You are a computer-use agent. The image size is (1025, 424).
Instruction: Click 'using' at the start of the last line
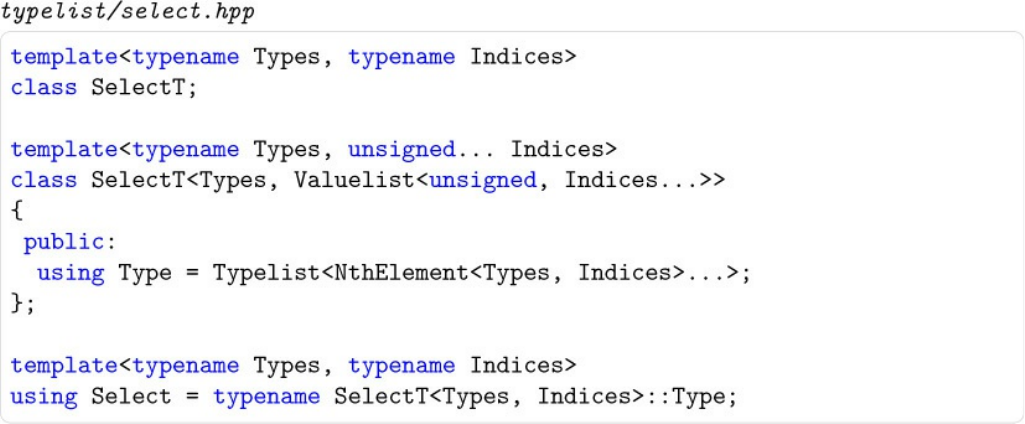coord(43,396)
